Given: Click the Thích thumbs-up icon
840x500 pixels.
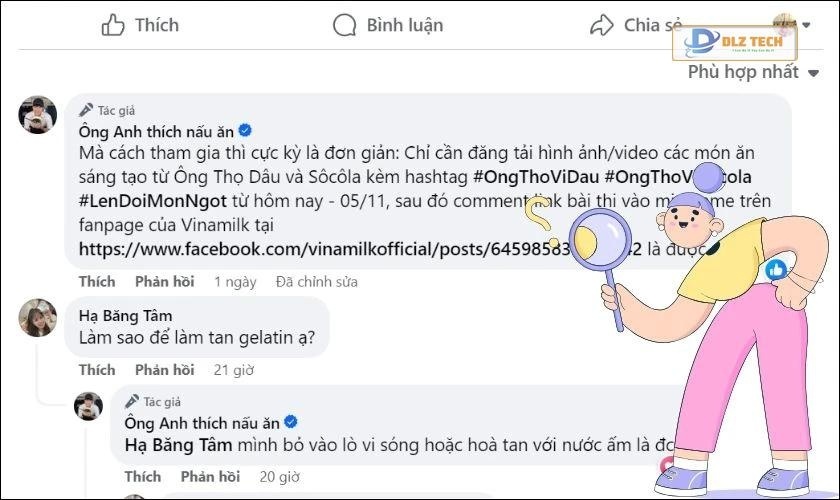Looking at the screenshot, I should tap(113, 25).
